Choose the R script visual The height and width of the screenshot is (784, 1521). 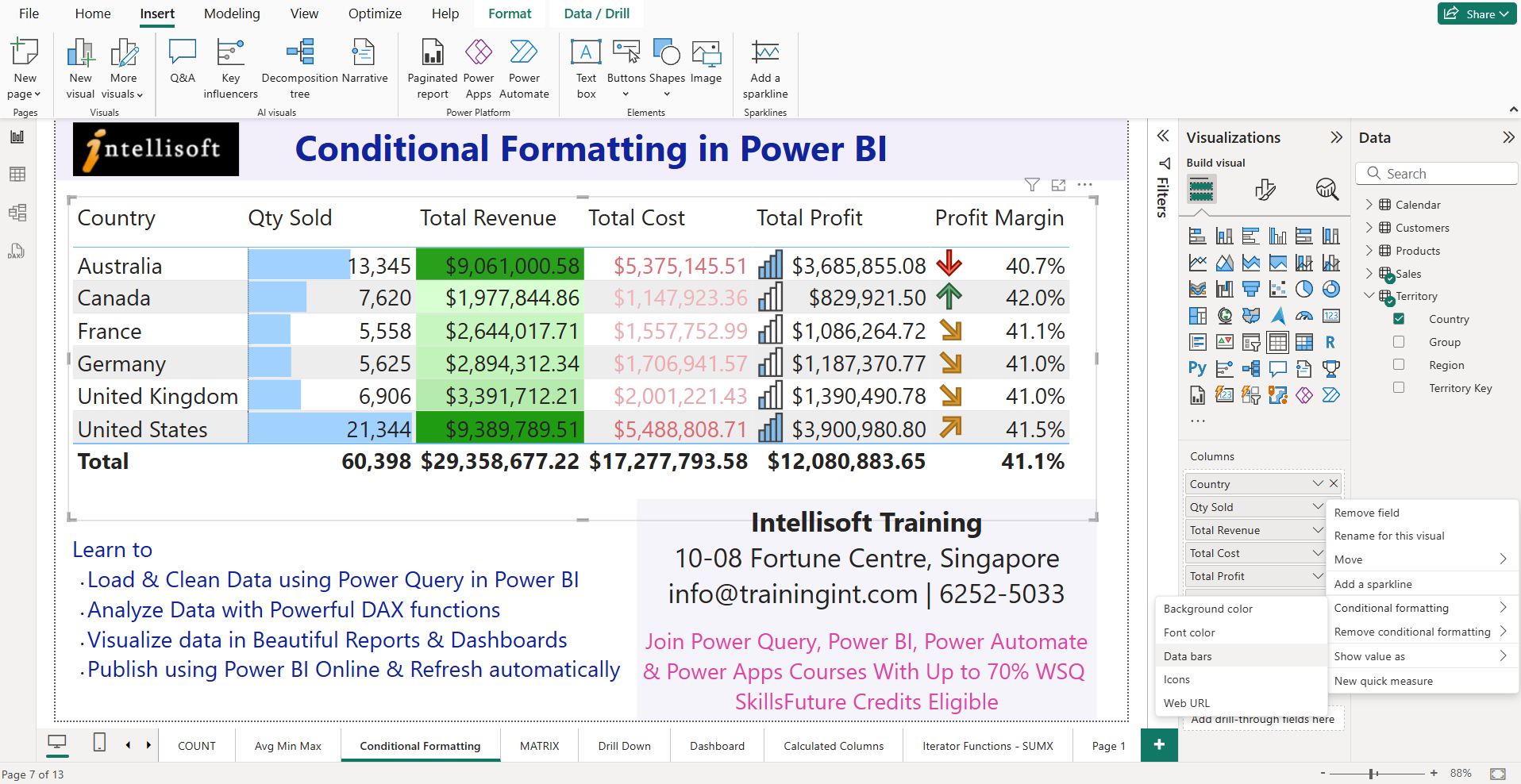click(1331, 342)
